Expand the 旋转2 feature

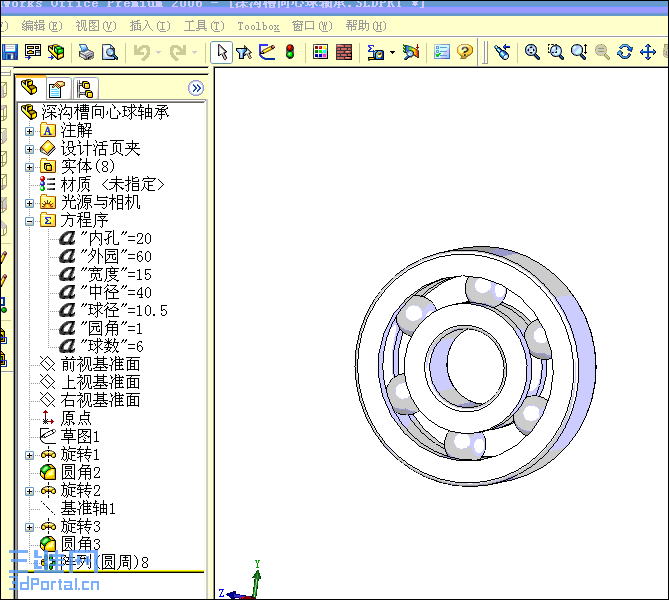[29, 491]
